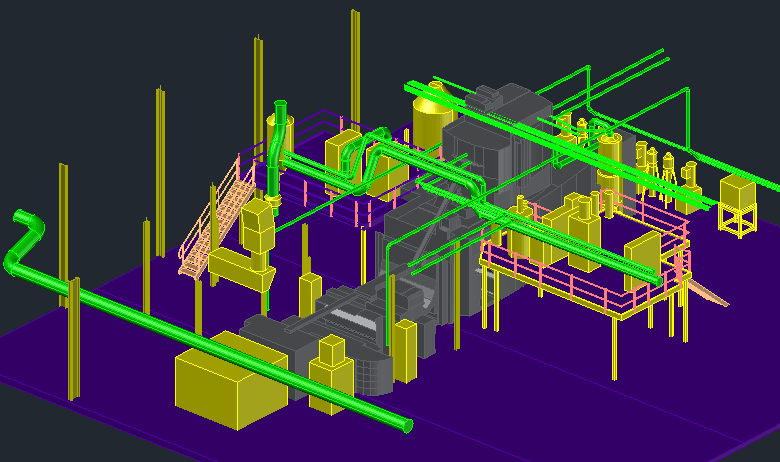
Task: Pick the yellow hopper cluster at upper right
Action: pyautogui.click(x=652, y=165)
